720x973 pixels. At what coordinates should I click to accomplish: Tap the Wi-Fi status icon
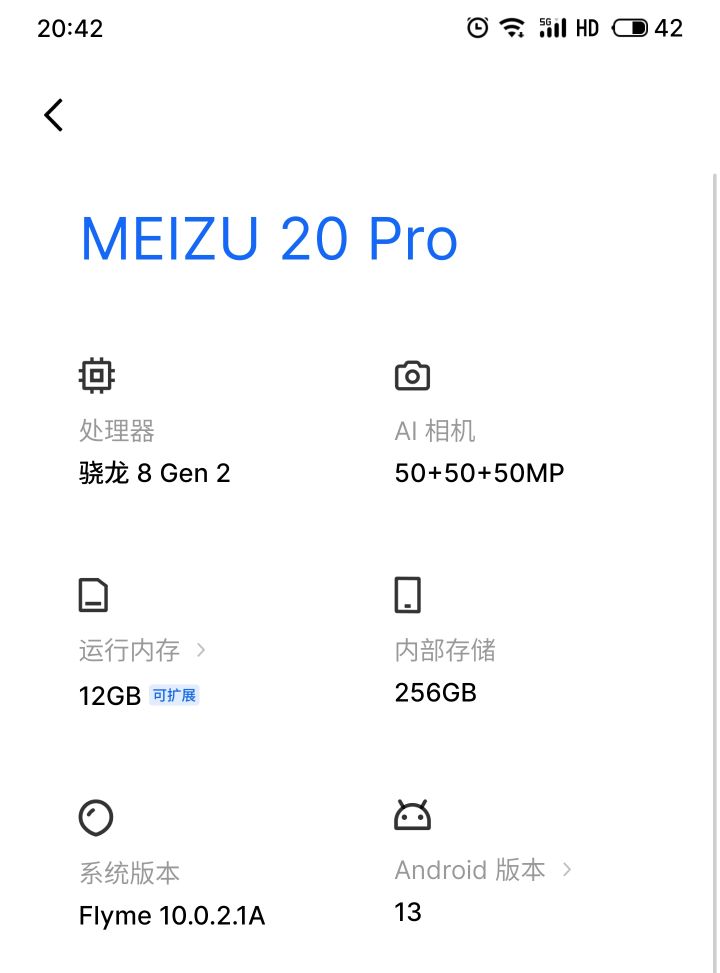513,28
